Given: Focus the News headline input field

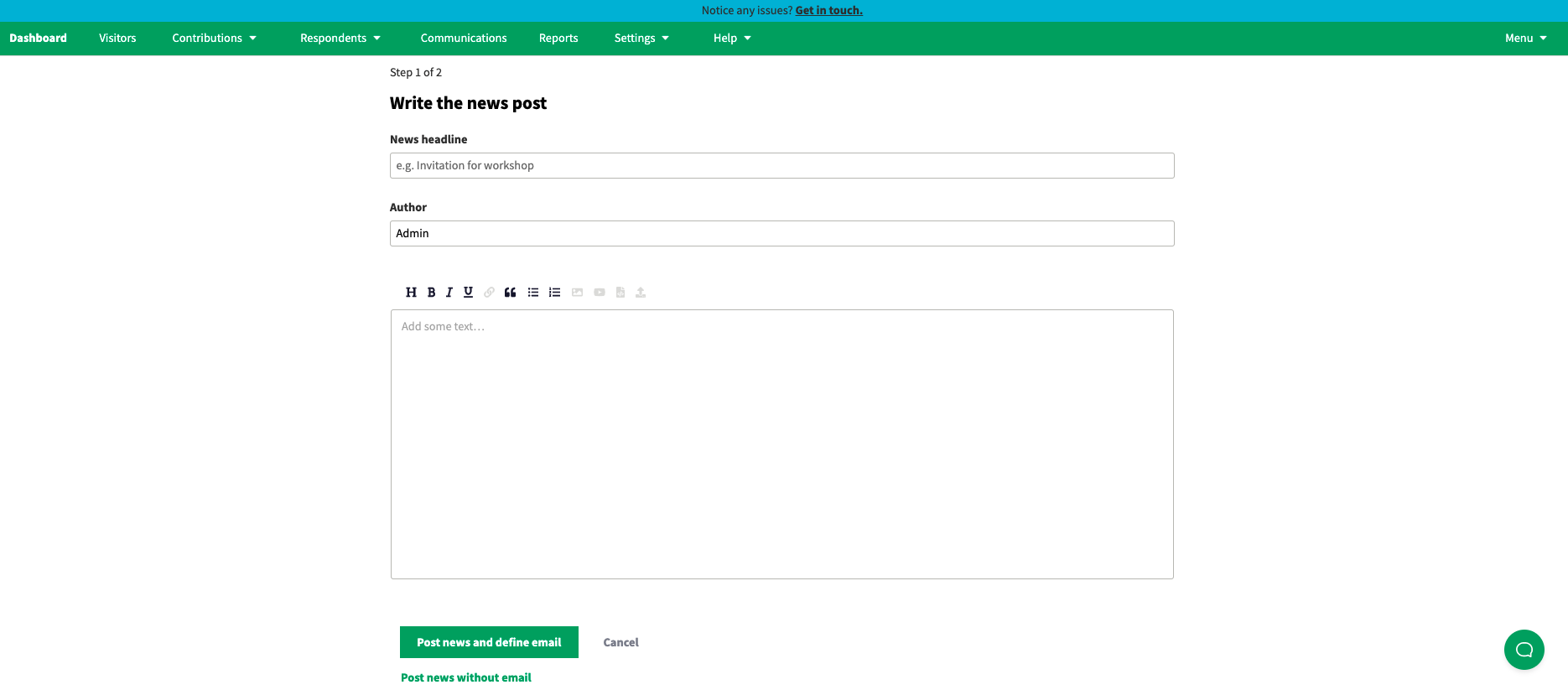Looking at the screenshot, I should [782, 166].
